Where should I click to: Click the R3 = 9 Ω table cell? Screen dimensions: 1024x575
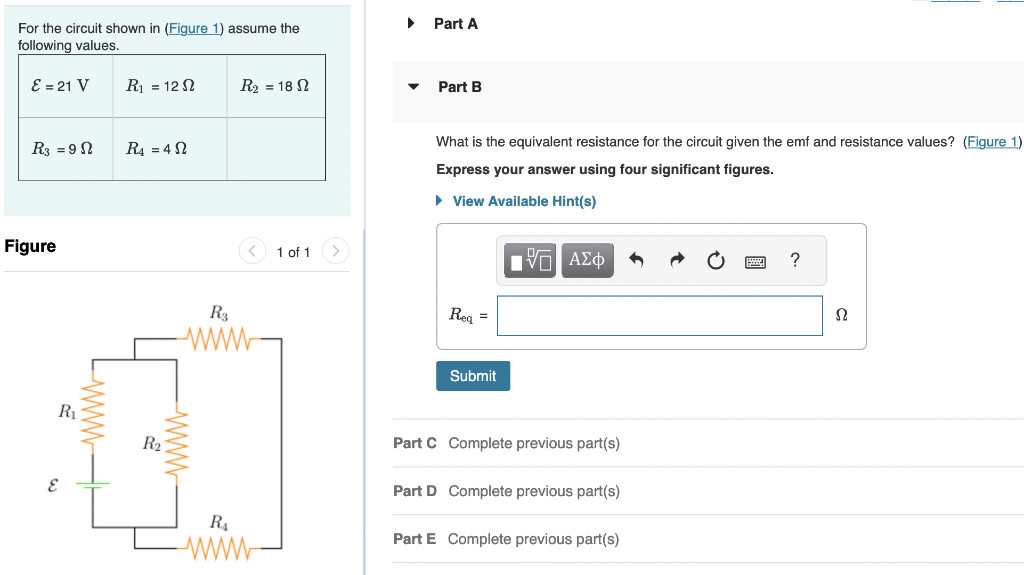pyautogui.click(x=65, y=149)
